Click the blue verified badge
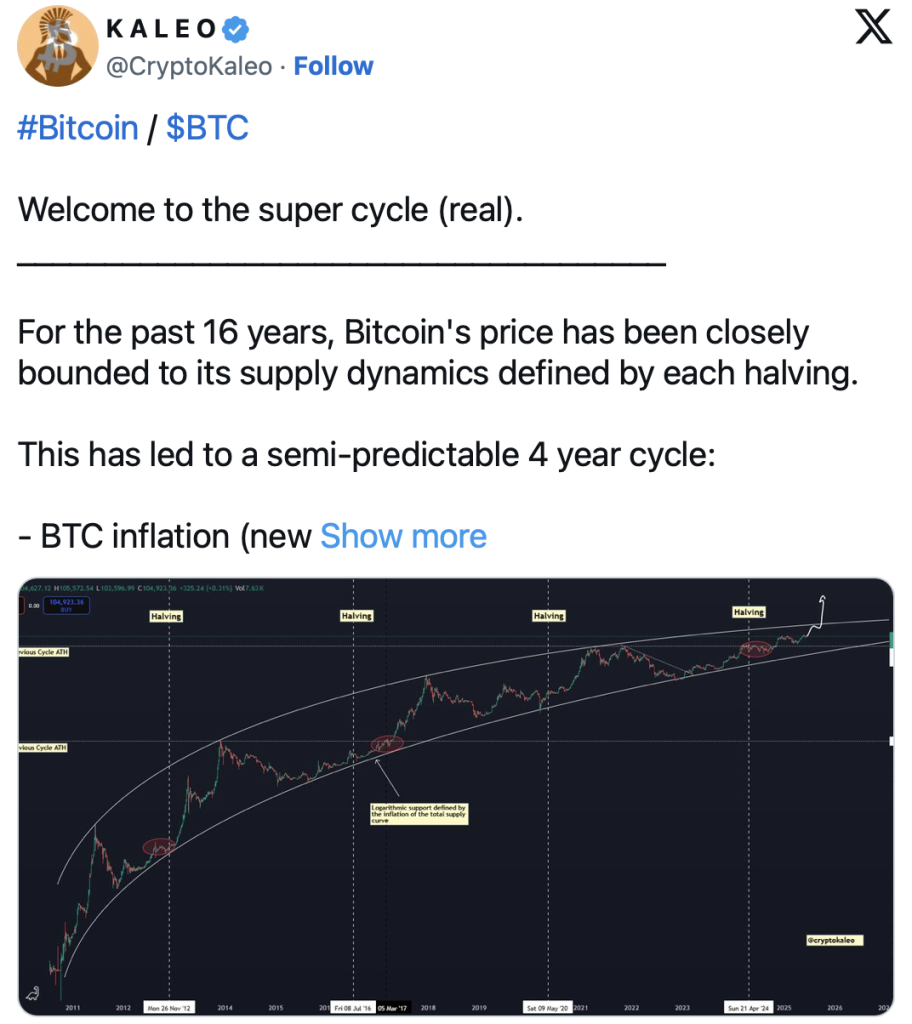The image size is (912, 1024). click(235, 29)
